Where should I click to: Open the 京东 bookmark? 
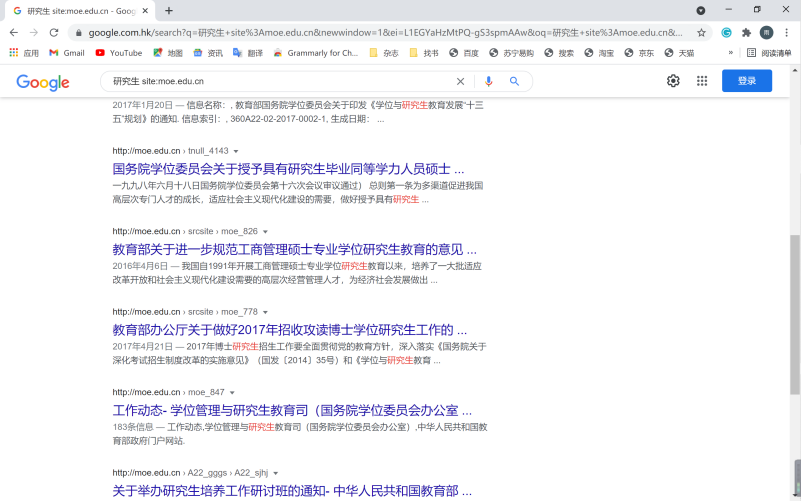coord(639,53)
